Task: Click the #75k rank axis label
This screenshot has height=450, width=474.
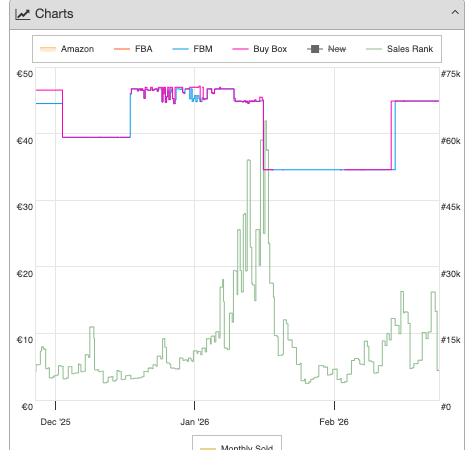Action: coord(451,74)
